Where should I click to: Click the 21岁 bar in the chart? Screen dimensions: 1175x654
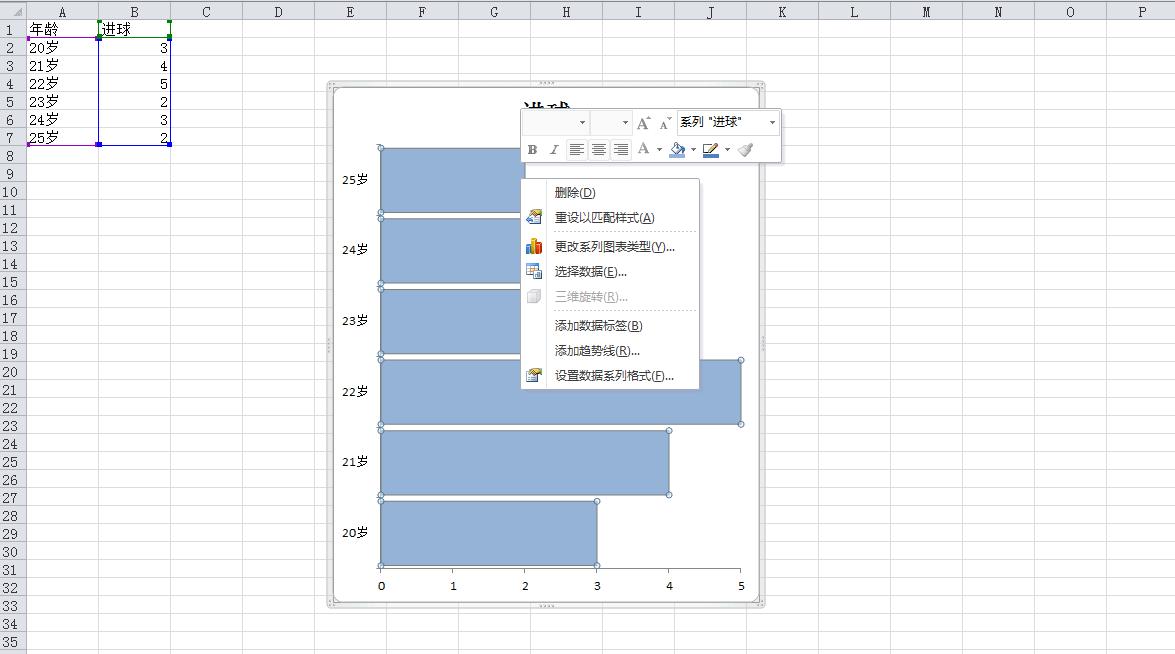525,462
